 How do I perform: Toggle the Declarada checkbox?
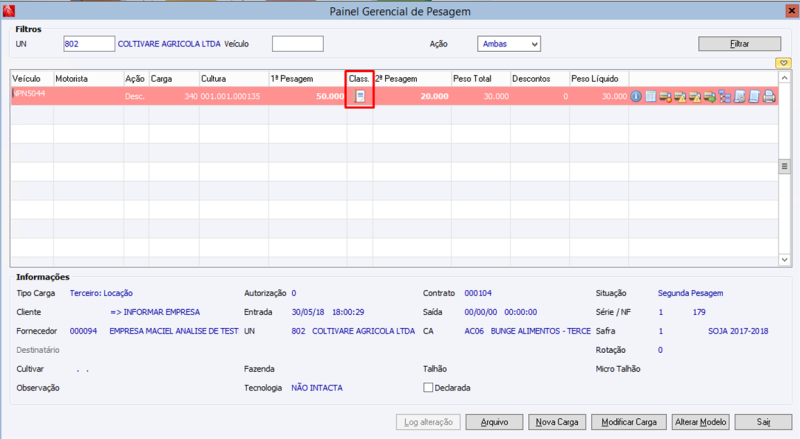click(428, 387)
